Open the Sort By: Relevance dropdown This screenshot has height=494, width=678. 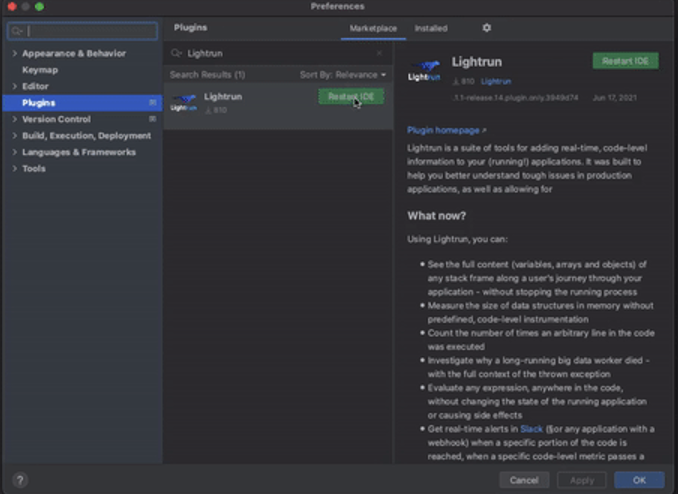point(343,75)
